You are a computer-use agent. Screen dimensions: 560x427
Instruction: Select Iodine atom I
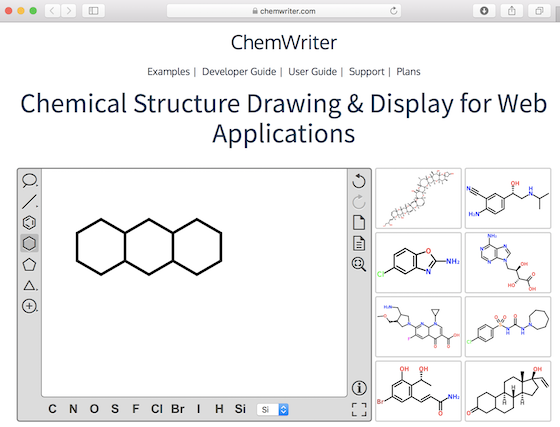[x=198, y=409]
